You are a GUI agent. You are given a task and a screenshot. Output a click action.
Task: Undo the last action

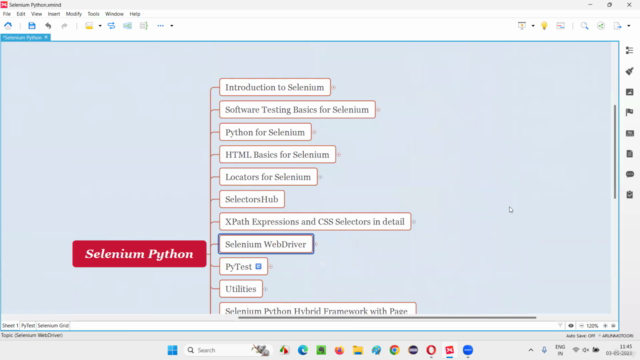48,26
